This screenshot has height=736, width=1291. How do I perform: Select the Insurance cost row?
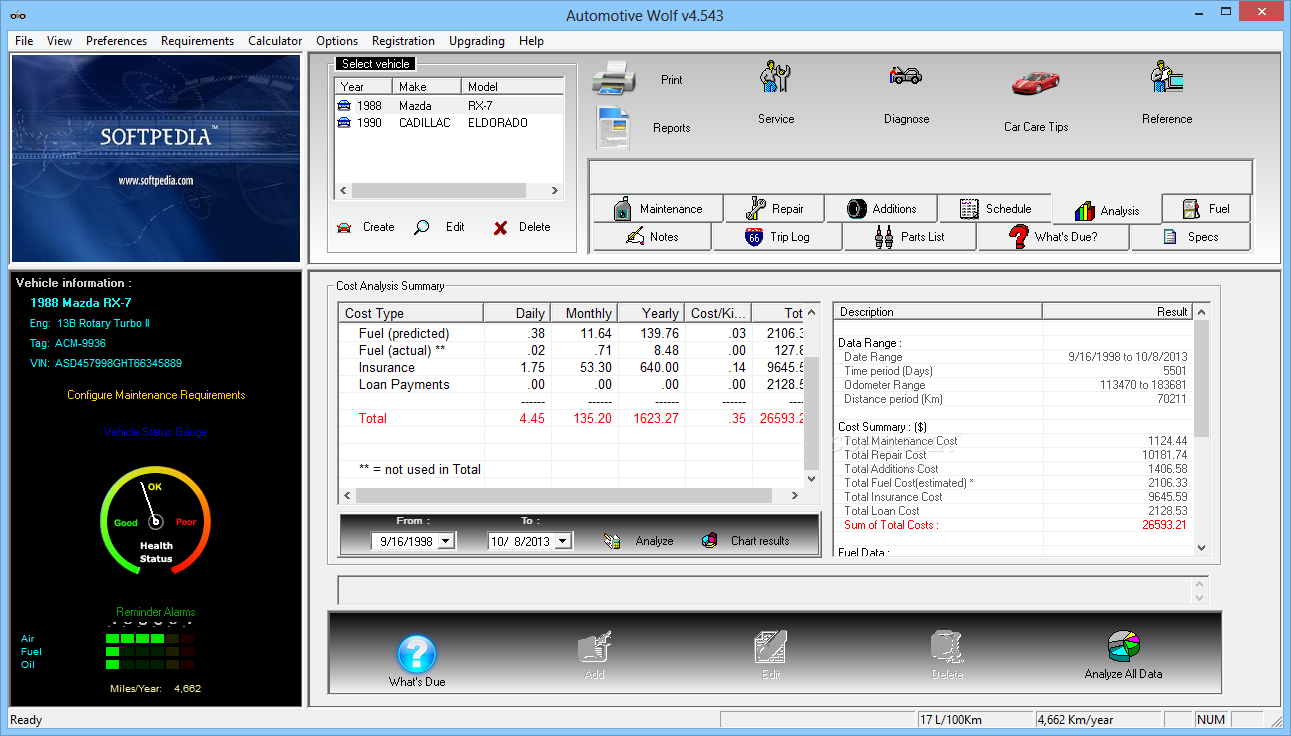pos(571,367)
